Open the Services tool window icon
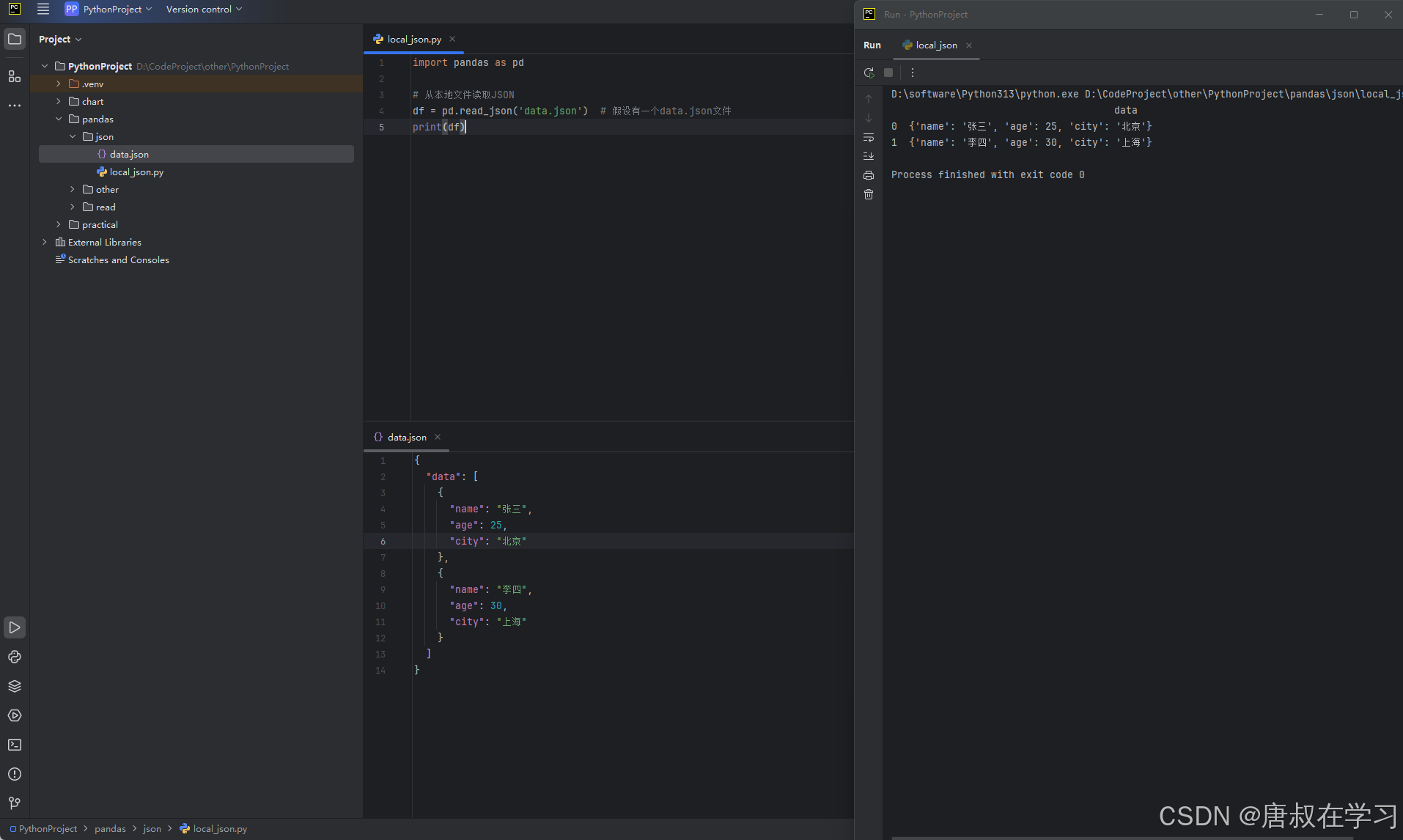1403x840 pixels. pos(15,715)
